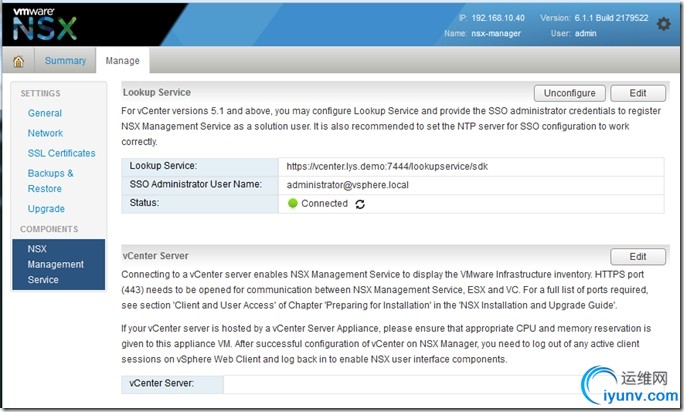Image resolution: width=684 pixels, height=412 pixels.
Task: Click the SSO administrator username value
Action: pyautogui.click(x=348, y=185)
